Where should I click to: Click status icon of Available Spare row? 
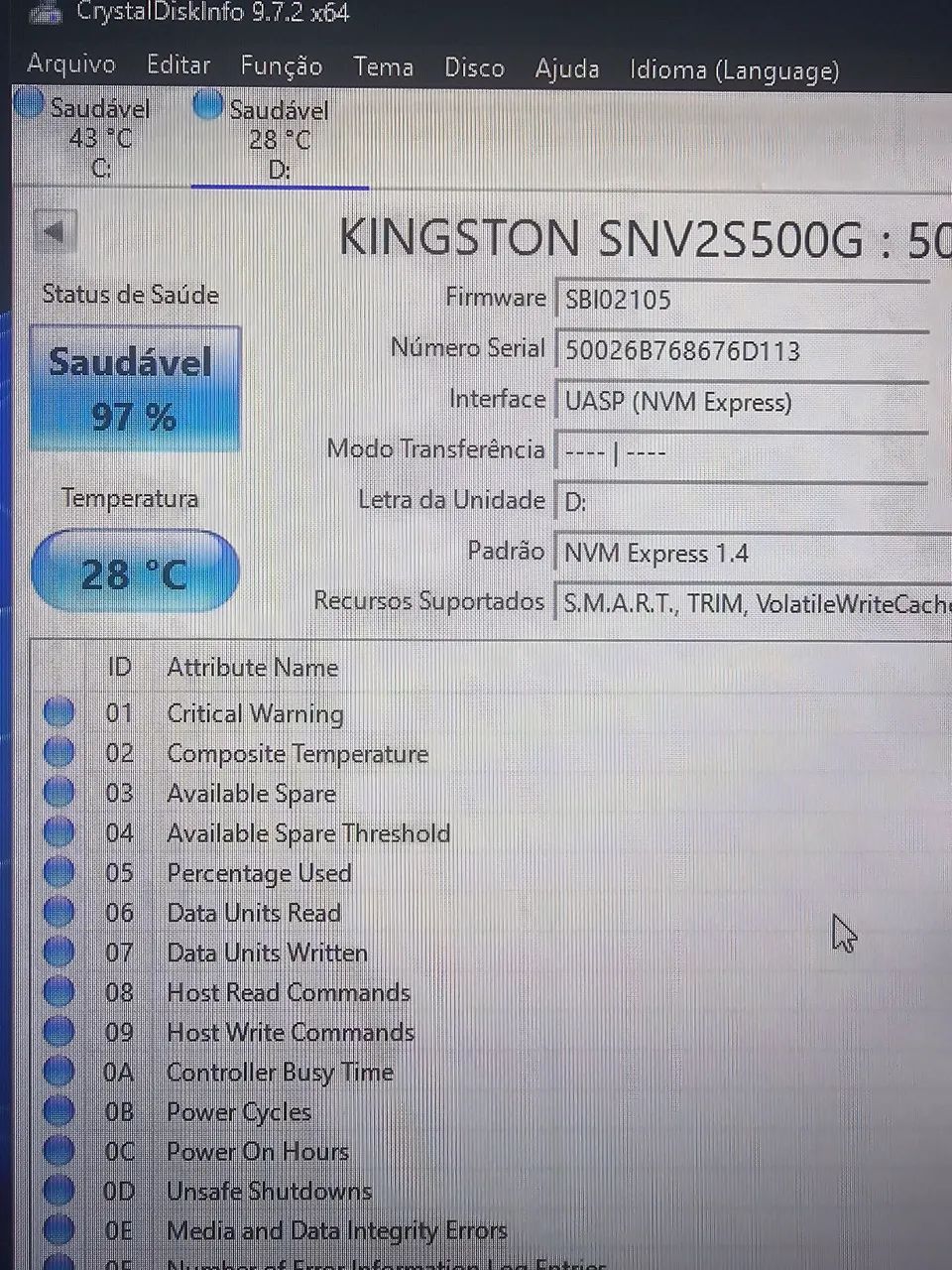tap(59, 792)
